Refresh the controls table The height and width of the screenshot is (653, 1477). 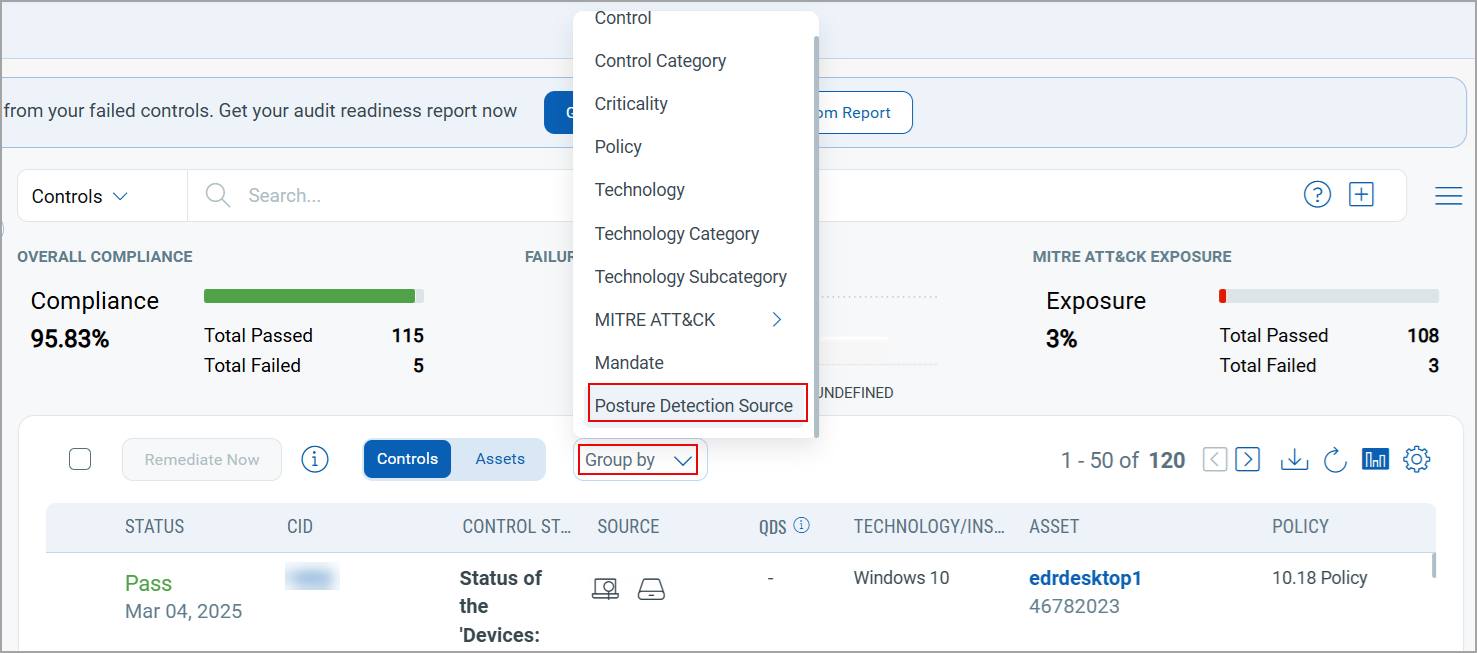1335,459
